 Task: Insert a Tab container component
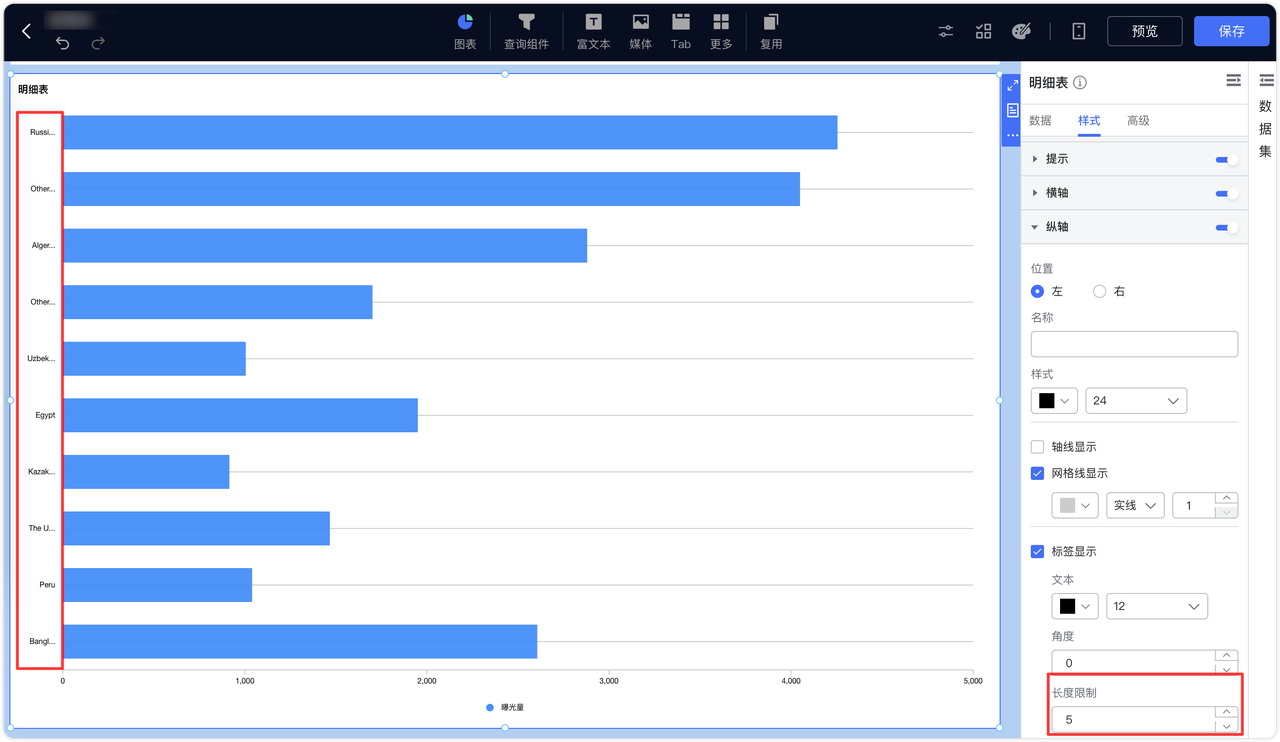tap(681, 31)
